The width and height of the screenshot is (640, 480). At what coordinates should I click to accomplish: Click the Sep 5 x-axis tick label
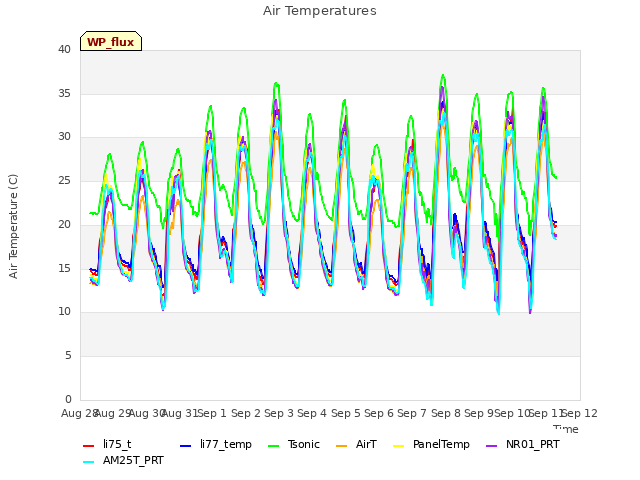point(346,413)
